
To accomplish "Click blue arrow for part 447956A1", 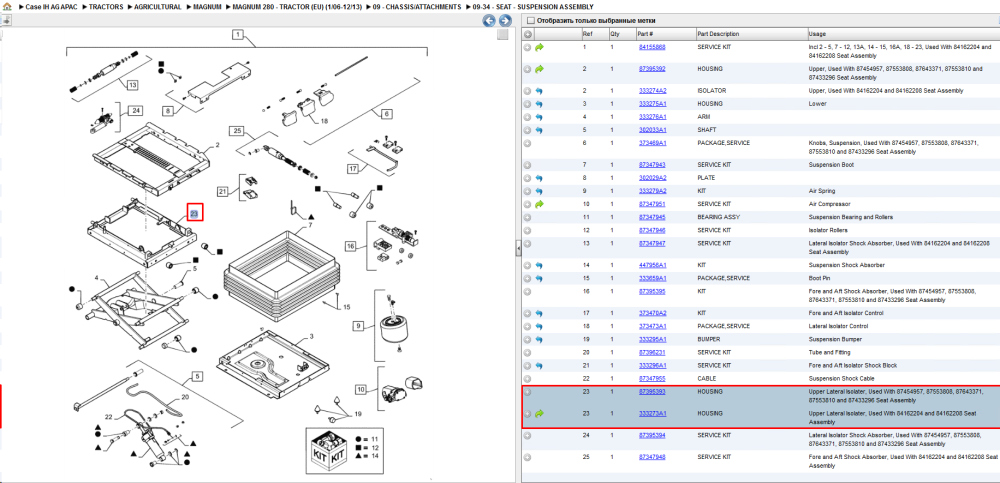I will tap(540, 265).
